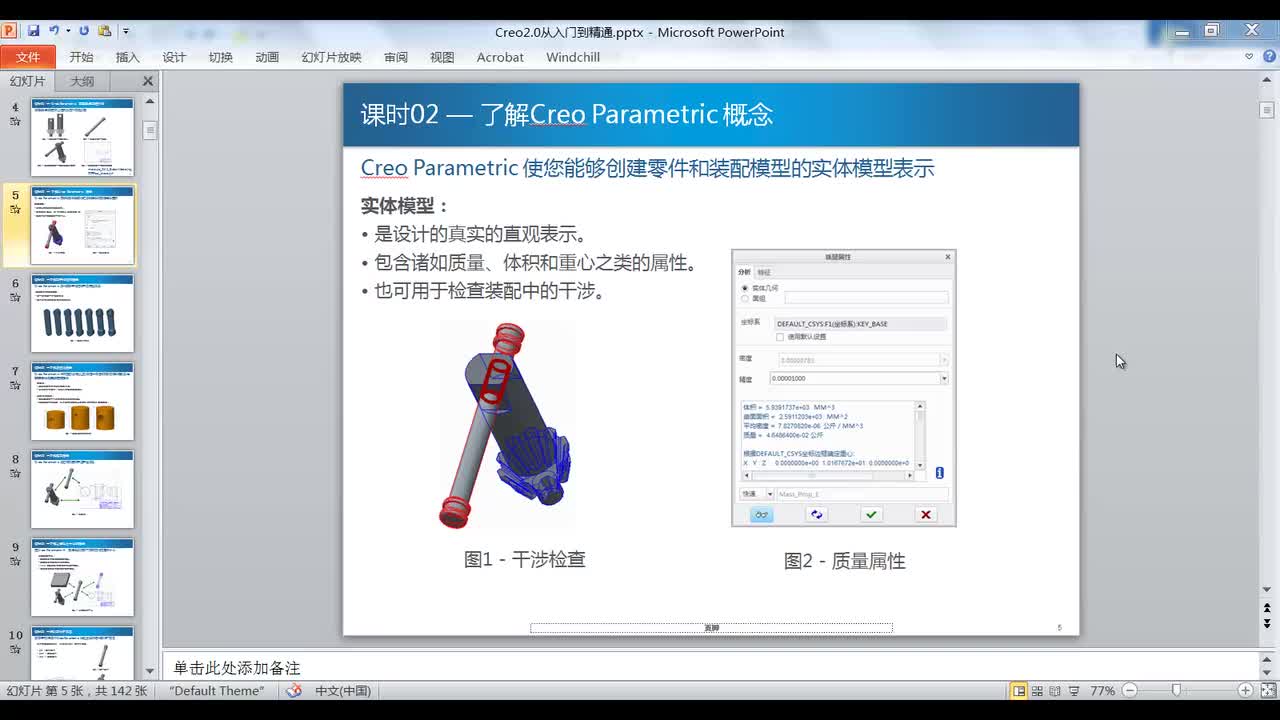
Task: Open the Undo history dropdown arrow
Action: pos(68,31)
